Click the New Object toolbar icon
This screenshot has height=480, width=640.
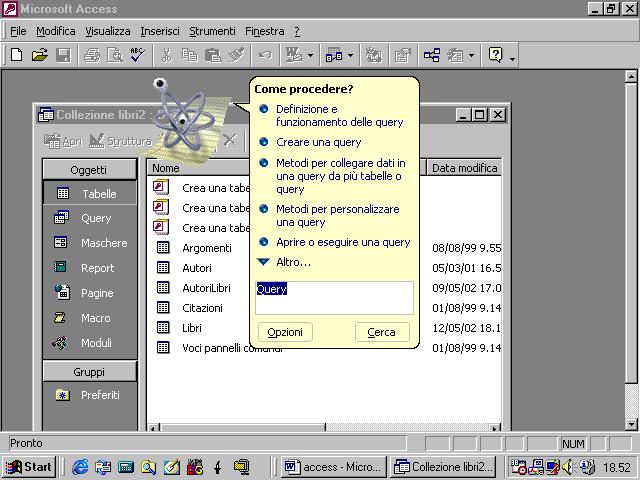(455, 55)
